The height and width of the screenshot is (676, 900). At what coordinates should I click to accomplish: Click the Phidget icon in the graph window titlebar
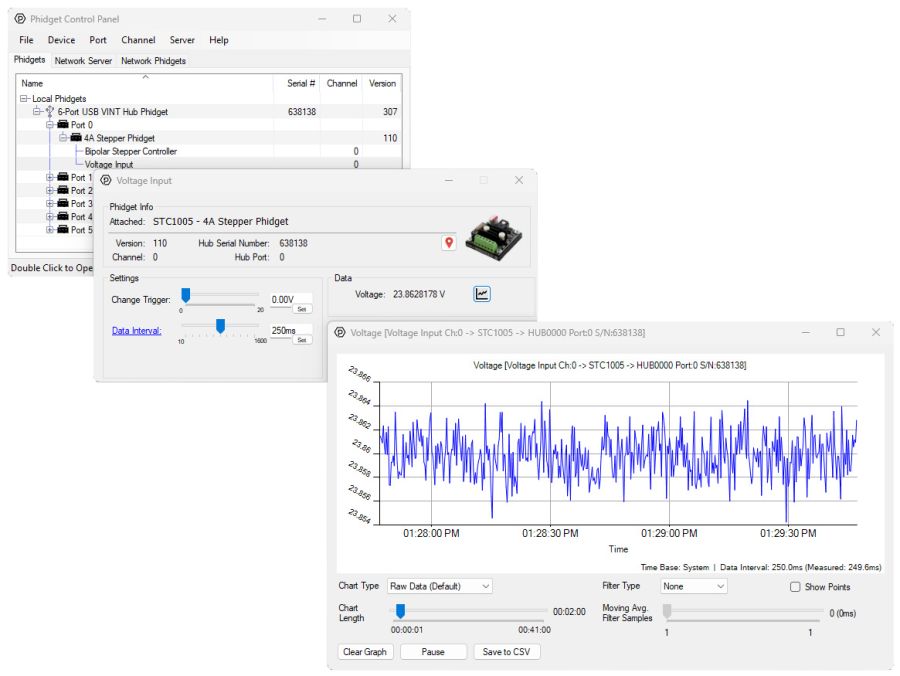[x=339, y=332]
